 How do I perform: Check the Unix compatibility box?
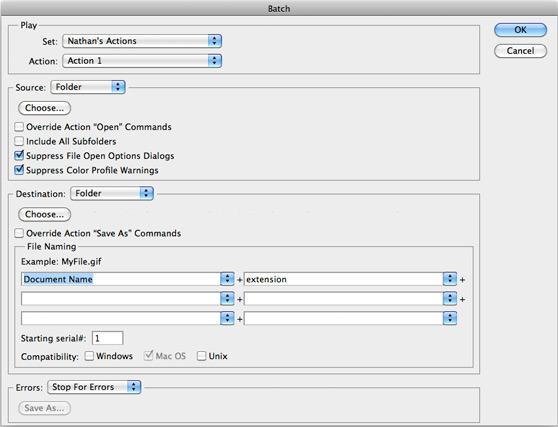point(201,356)
